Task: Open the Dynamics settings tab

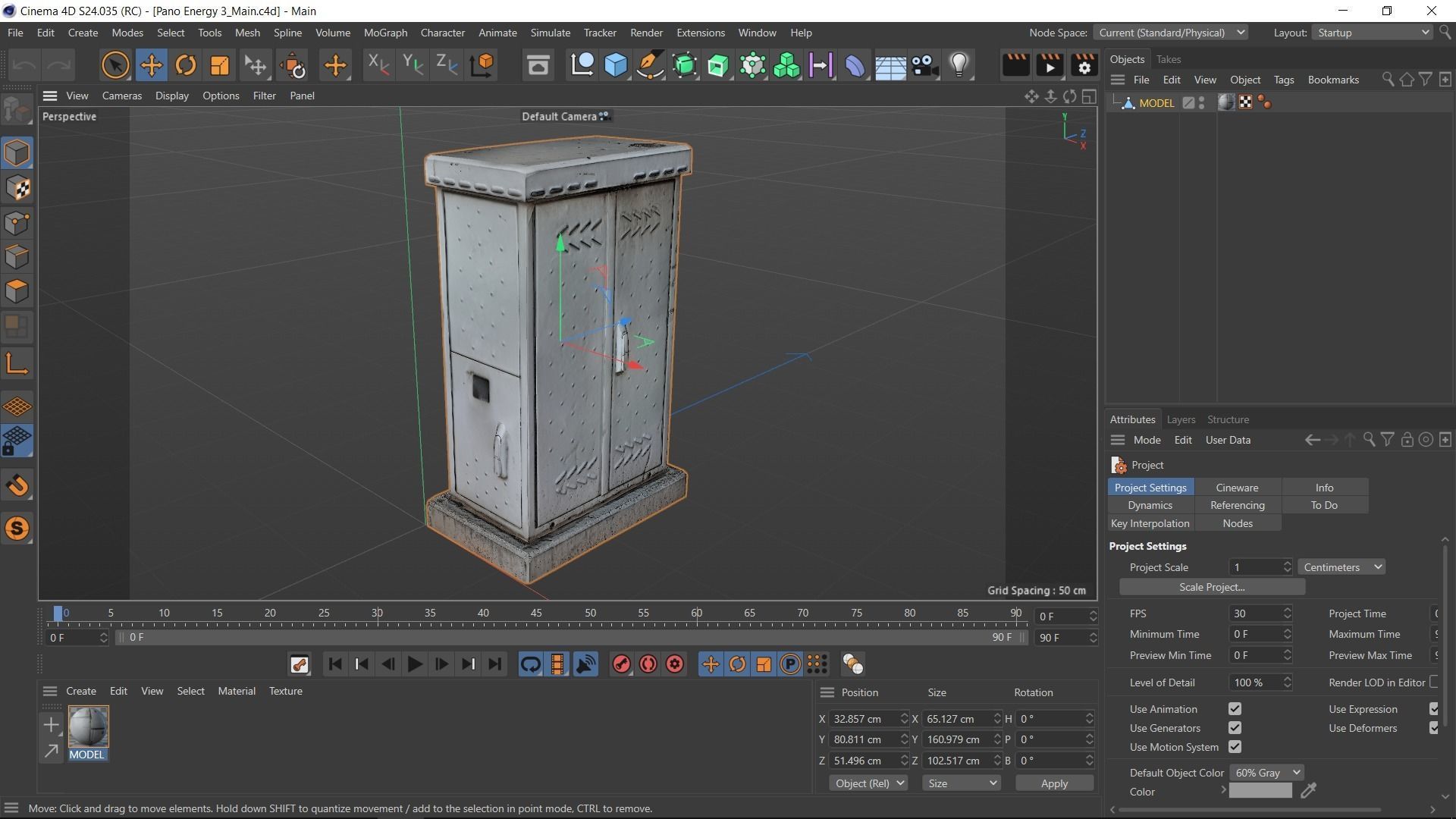Action: click(x=1150, y=505)
